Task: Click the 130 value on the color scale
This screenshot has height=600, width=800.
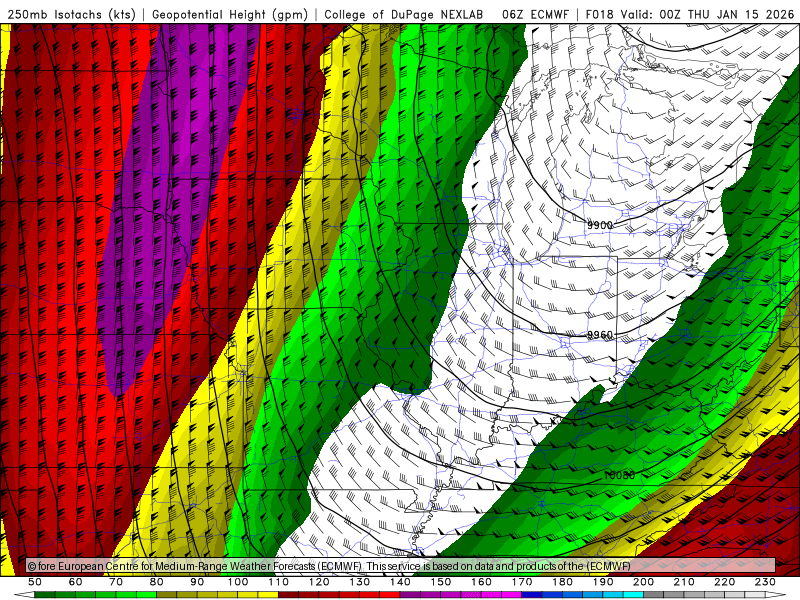Action: [360, 582]
